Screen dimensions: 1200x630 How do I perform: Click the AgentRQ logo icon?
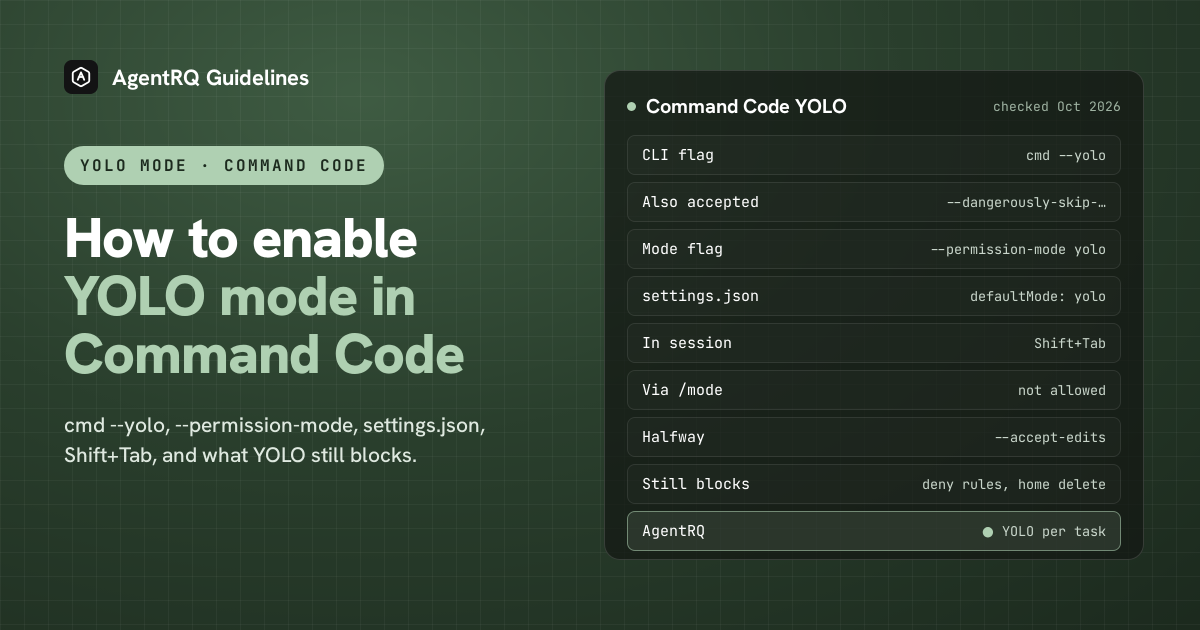pyautogui.click(x=81, y=77)
